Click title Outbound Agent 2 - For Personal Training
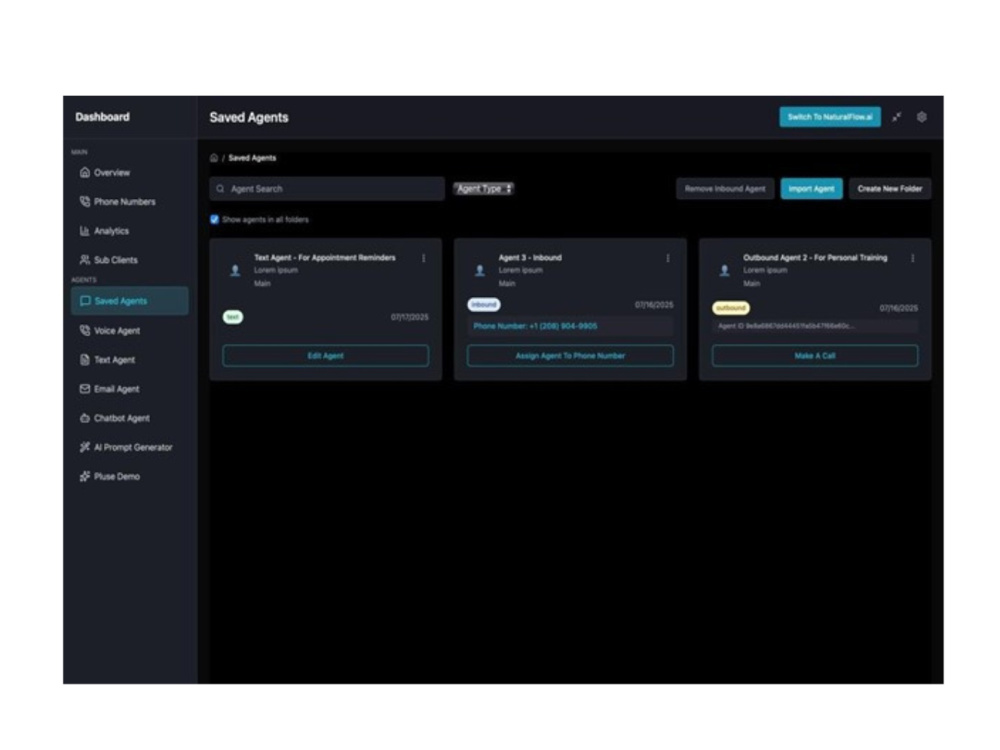This screenshot has width=1000, height=750. pyautogui.click(x=815, y=258)
